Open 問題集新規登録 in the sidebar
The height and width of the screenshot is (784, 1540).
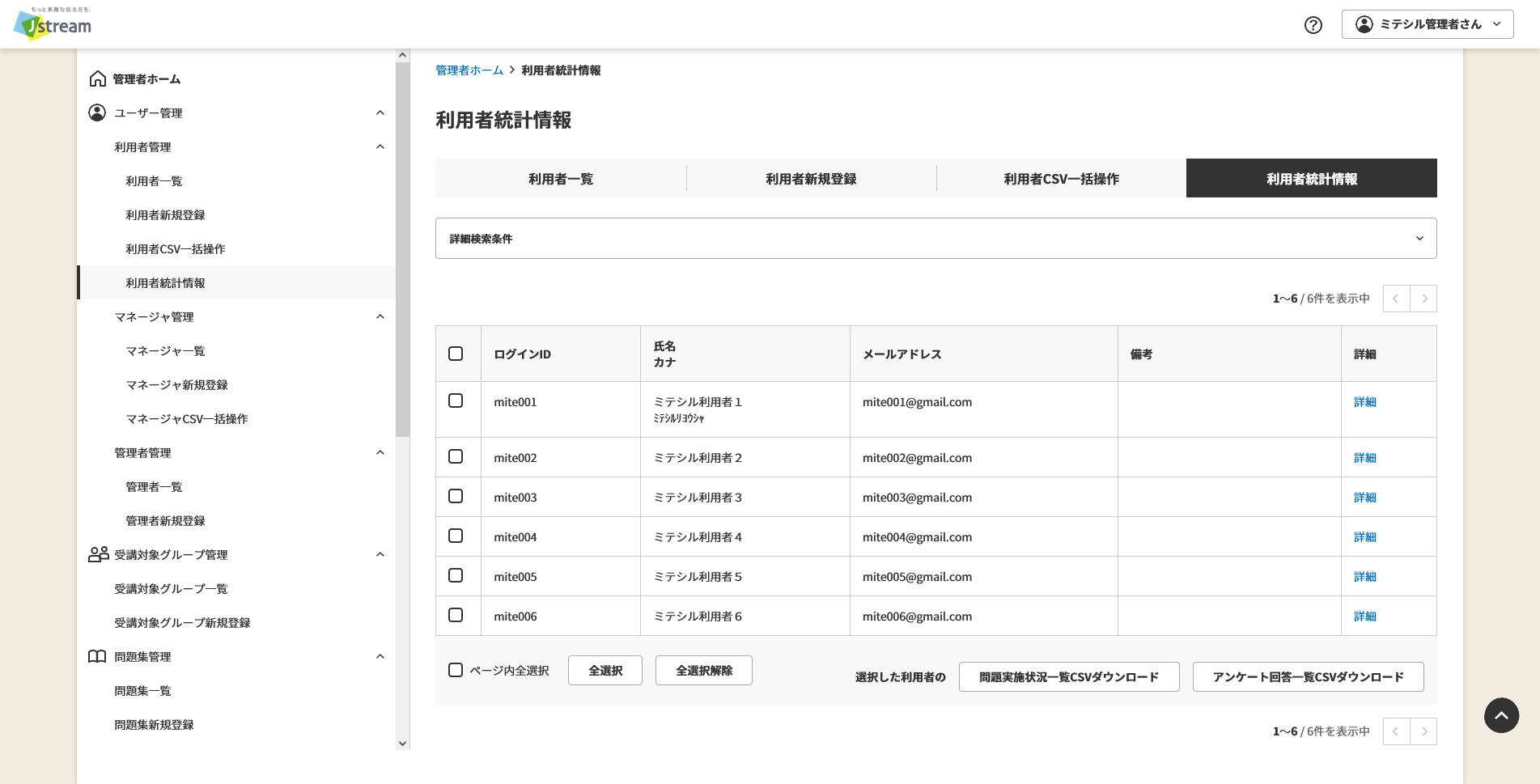point(154,724)
